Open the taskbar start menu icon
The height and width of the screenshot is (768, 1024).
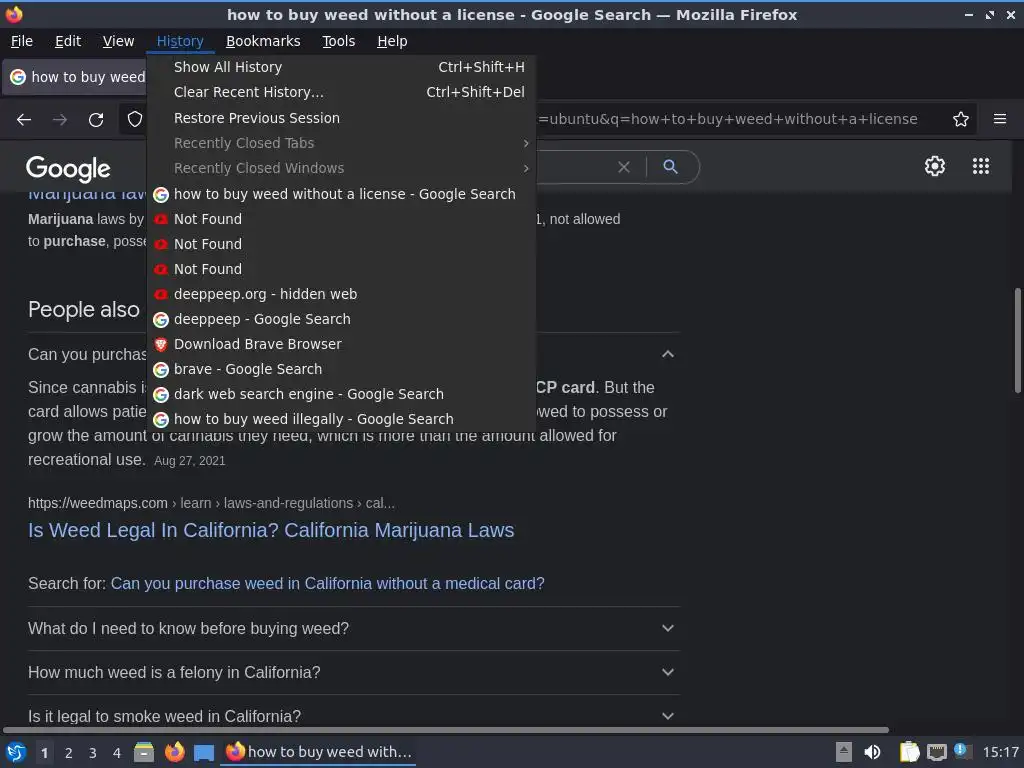click(16, 752)
